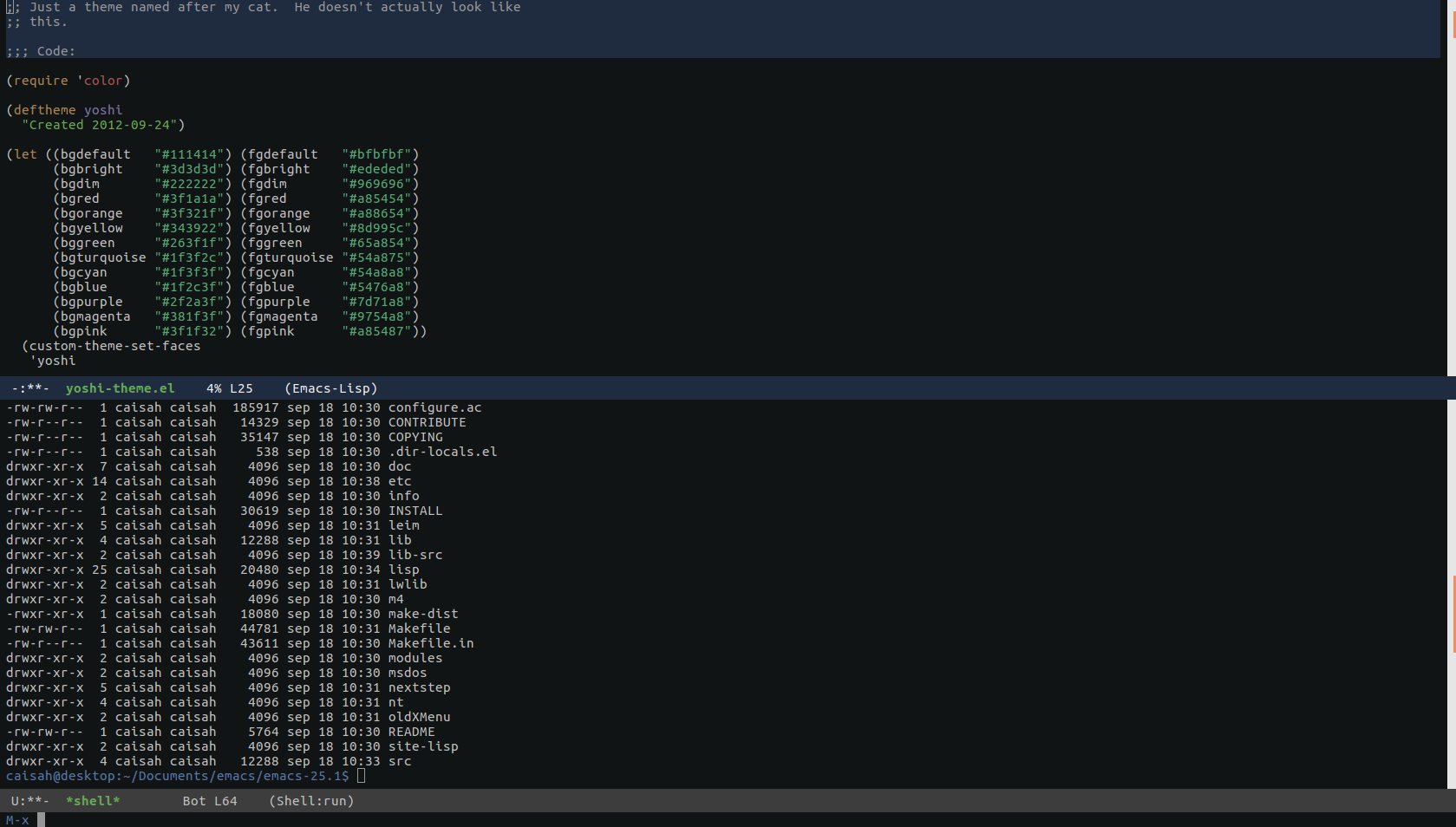Click the fgred color value "#a85454"
This screenshot has width=1456, height=827.
(376, 199)
